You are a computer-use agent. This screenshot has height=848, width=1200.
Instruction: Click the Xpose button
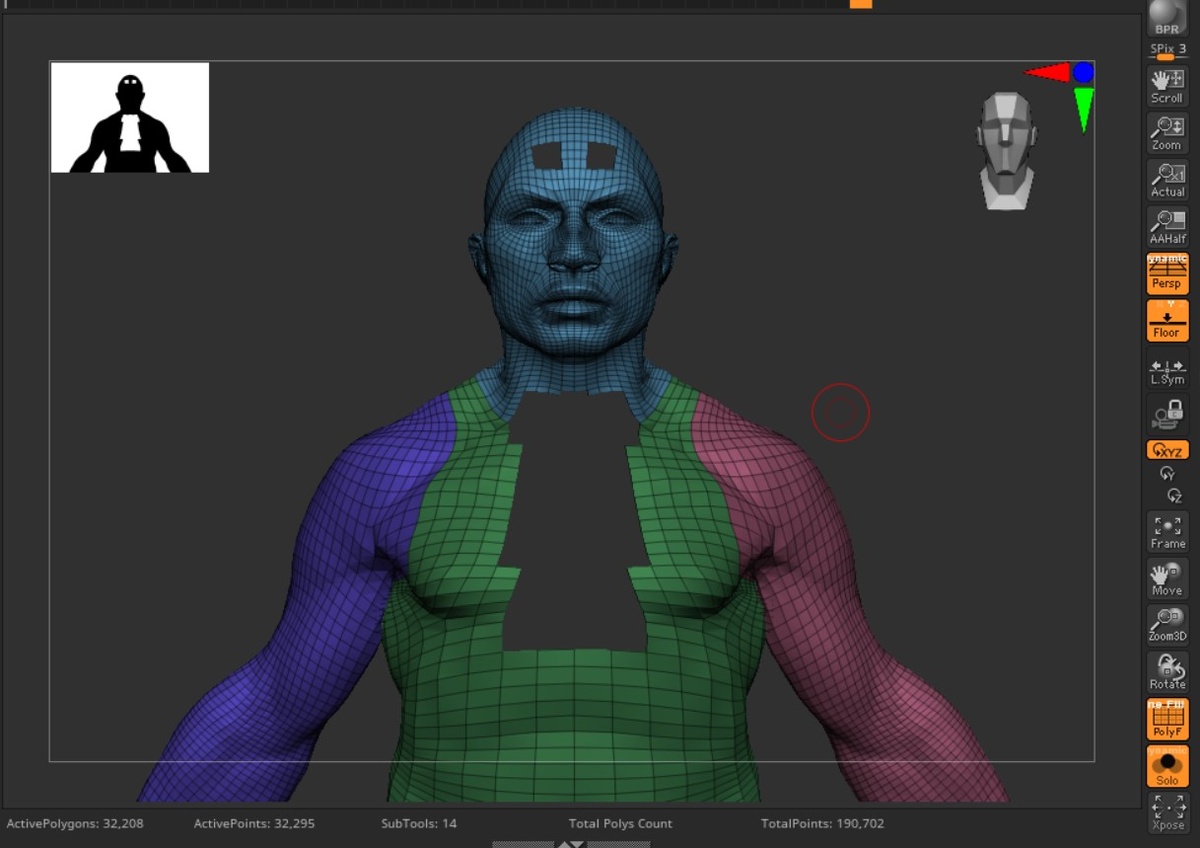click(1167, 813)
